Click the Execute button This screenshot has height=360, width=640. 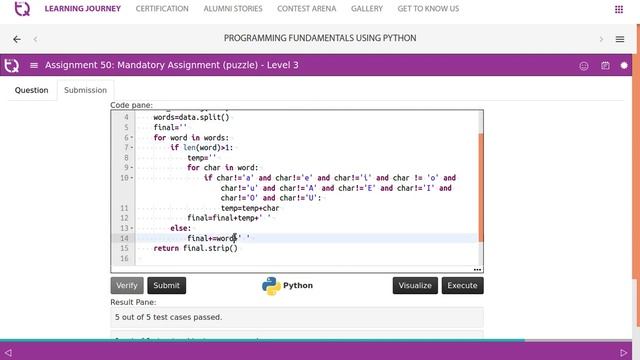click(462, 285)
